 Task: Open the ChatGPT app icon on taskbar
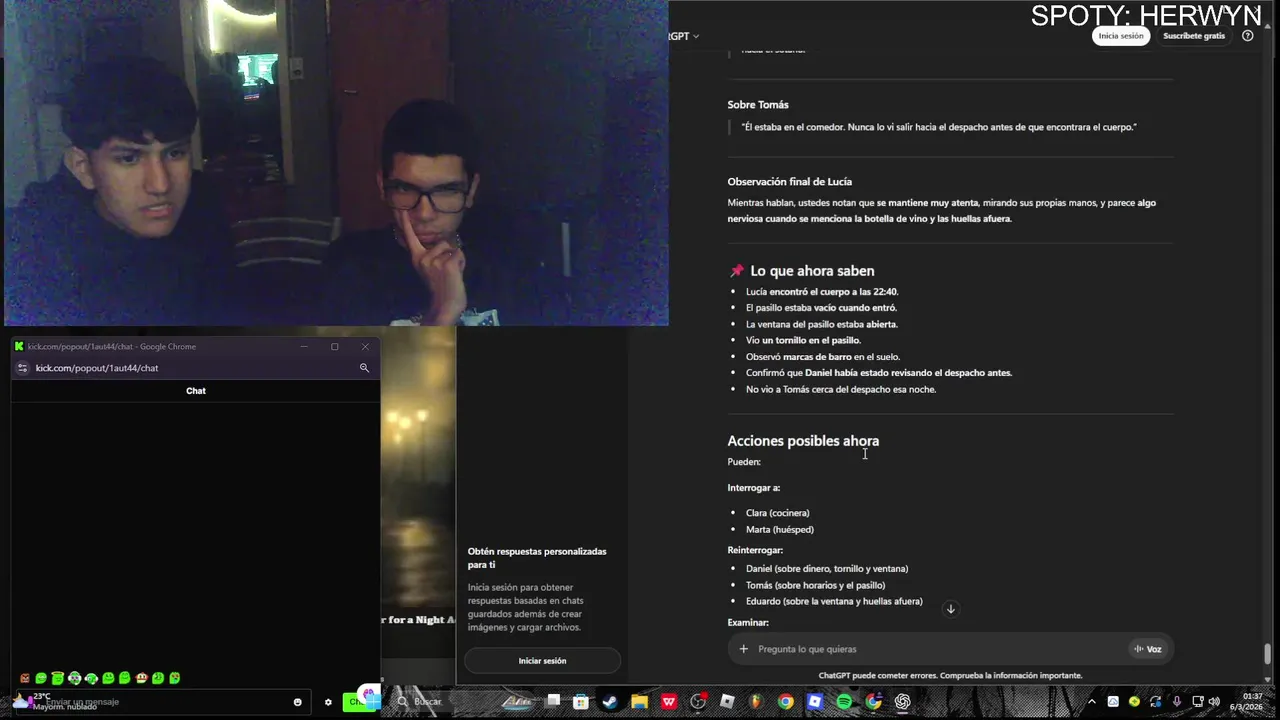point(903,702)
